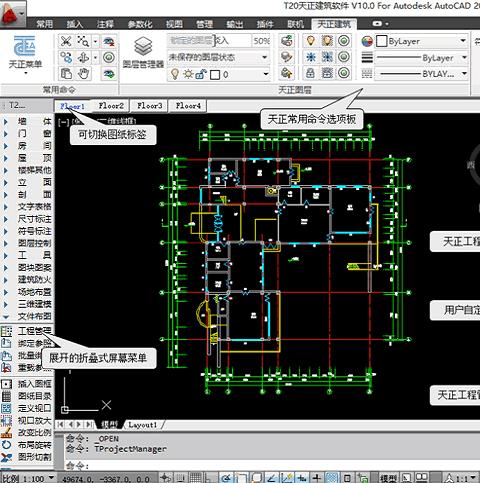Screen dimensions: 480x483
Task: Click the light bulb icon in layer dropdown row
Action: [174, 74]
